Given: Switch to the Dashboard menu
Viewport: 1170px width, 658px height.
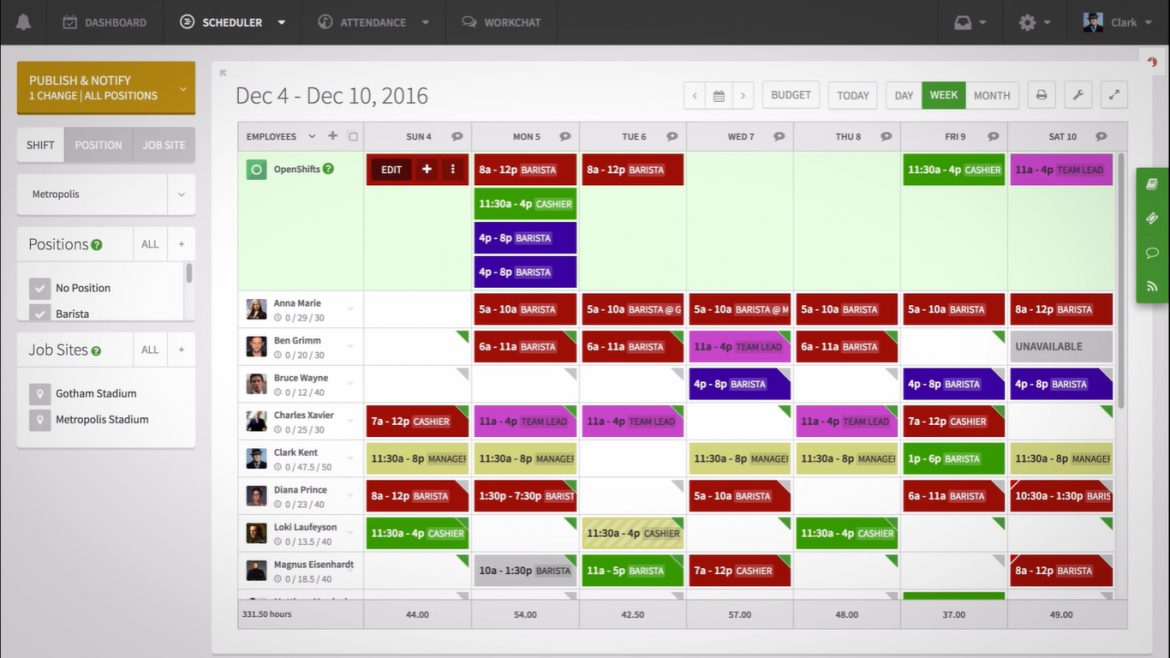Looking at the screenshot, I should [105, 21].
